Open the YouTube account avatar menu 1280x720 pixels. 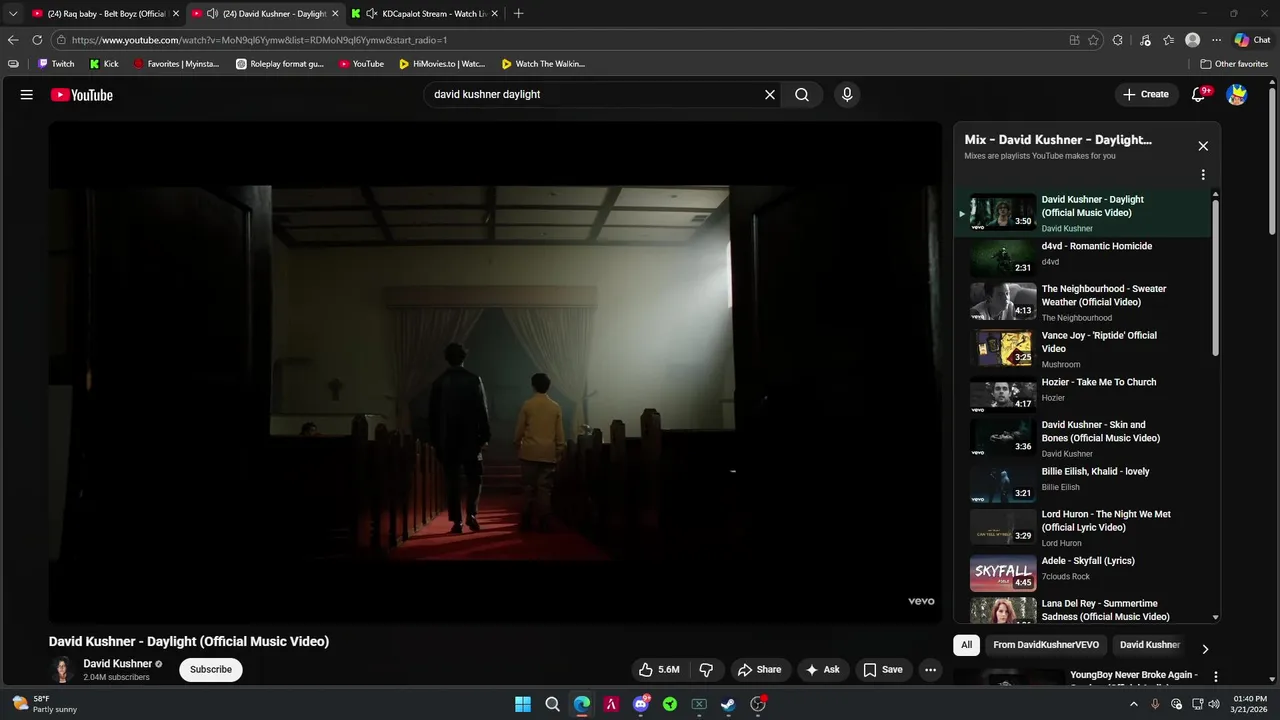tap(1237, 95)
